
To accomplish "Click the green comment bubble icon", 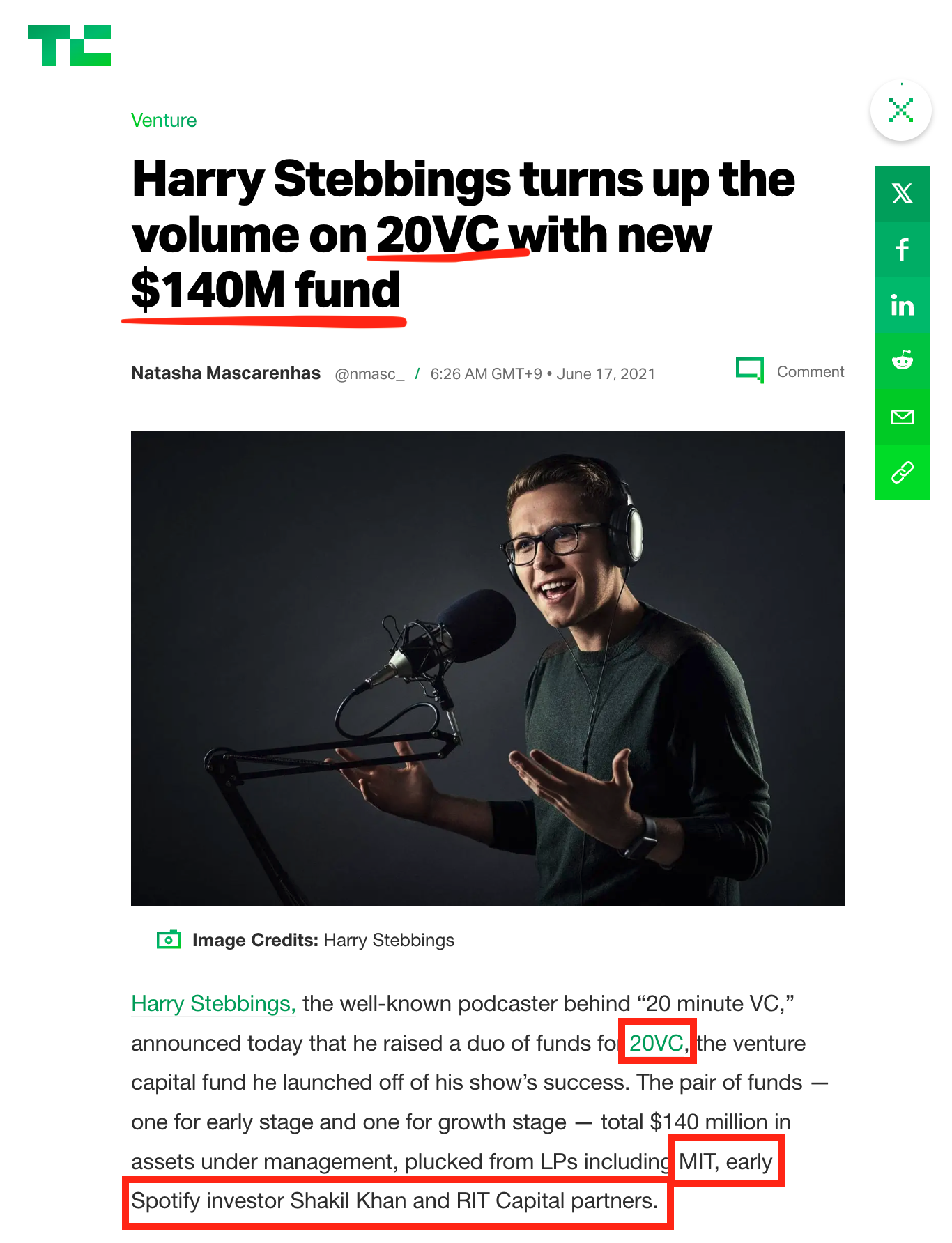I will click(750, 370).
